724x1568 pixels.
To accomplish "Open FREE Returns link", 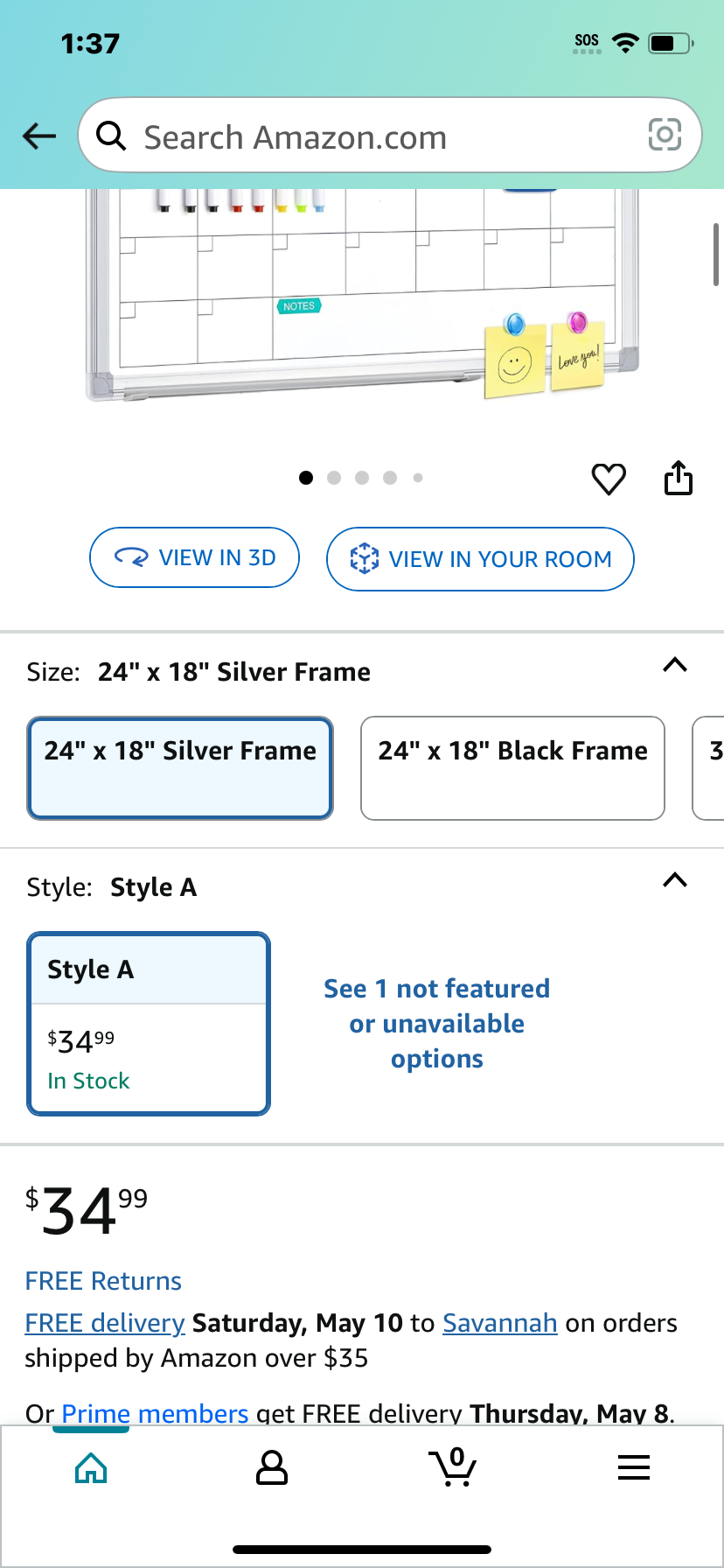I will (x=103, y=1281).
